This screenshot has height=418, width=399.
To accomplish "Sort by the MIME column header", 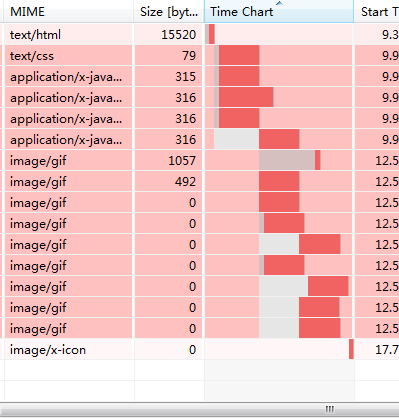I will coord(68,11).
